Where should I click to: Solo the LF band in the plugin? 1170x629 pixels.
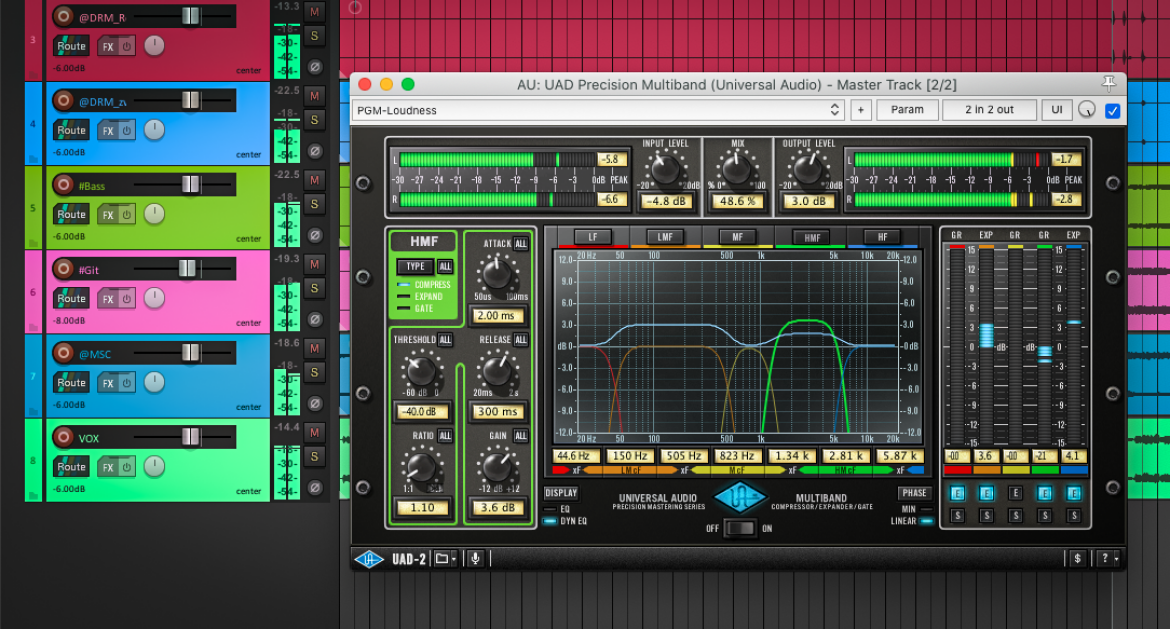coord(957,516)
